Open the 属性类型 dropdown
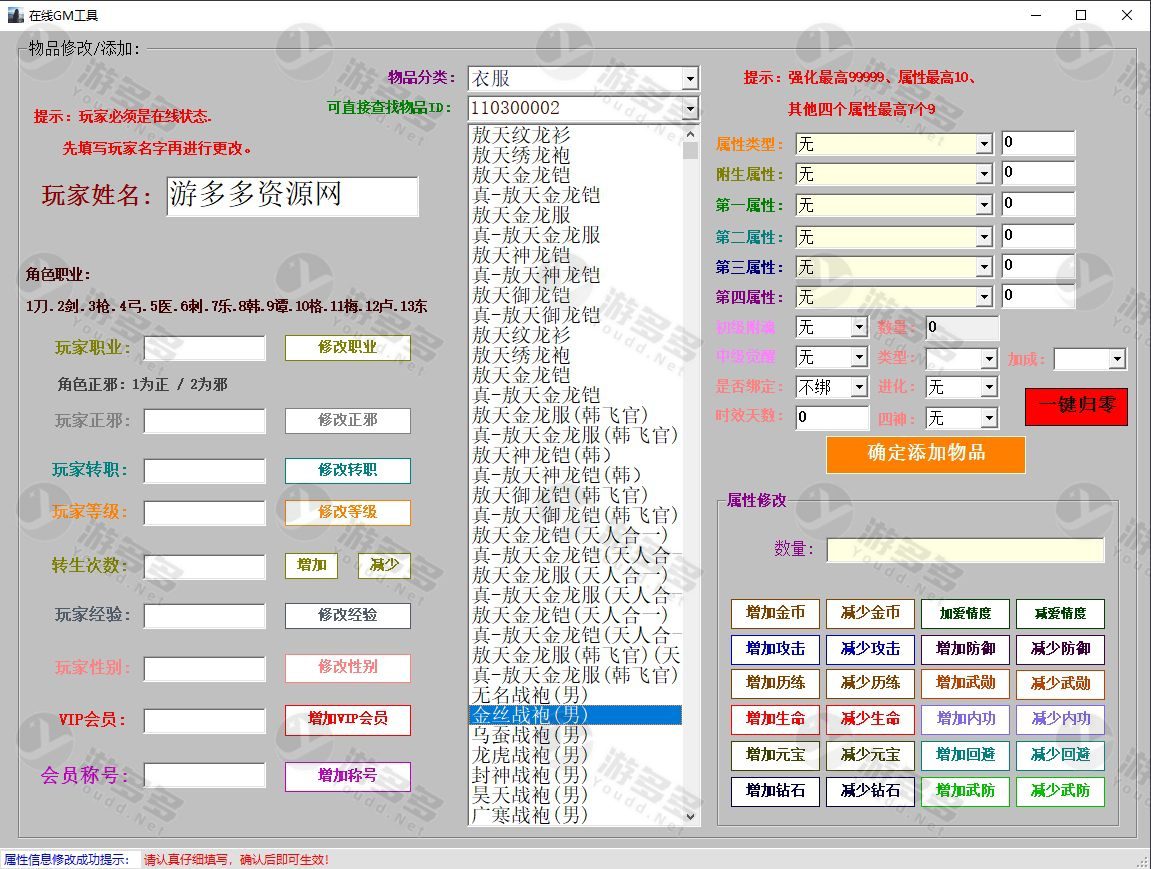 [983, 144]
